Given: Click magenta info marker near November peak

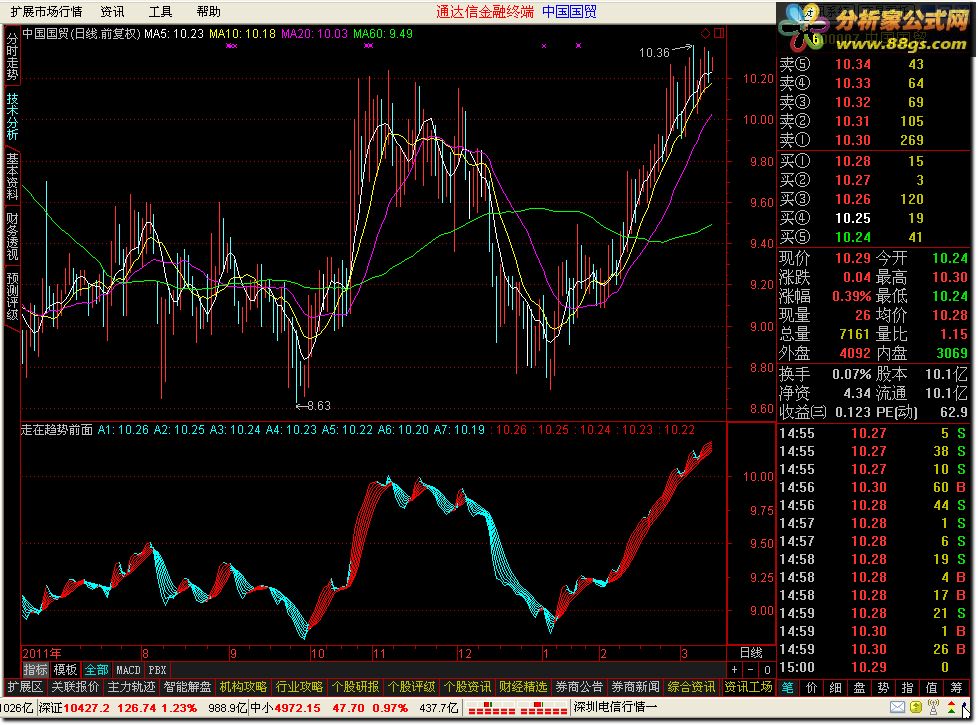Looking at the screenshot, I should pyautogui.click(x=369, y=46).
